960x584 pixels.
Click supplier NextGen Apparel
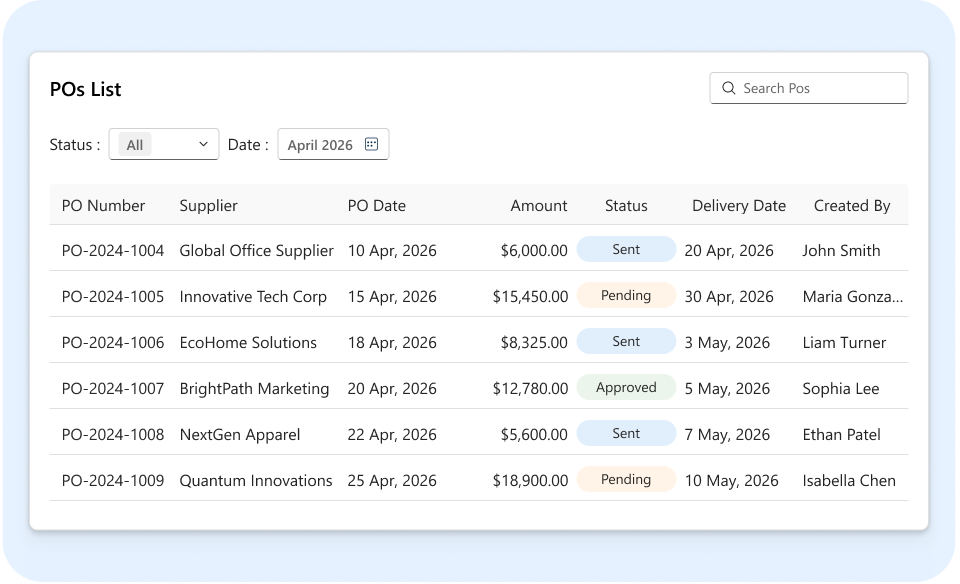click(239, 434)
